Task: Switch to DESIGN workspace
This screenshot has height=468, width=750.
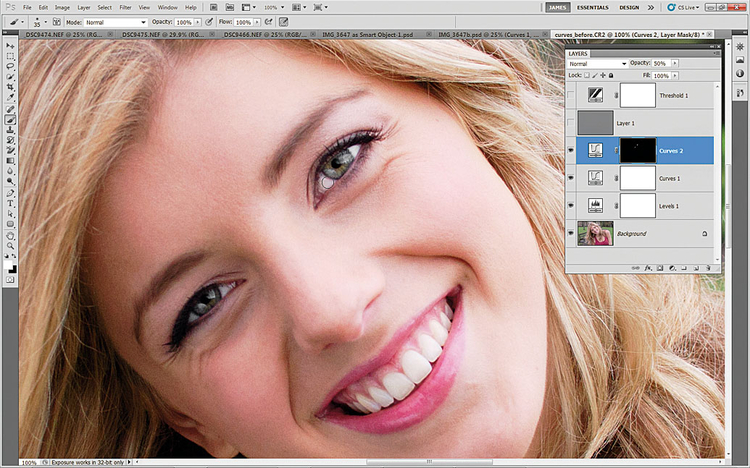Action: 629,8
